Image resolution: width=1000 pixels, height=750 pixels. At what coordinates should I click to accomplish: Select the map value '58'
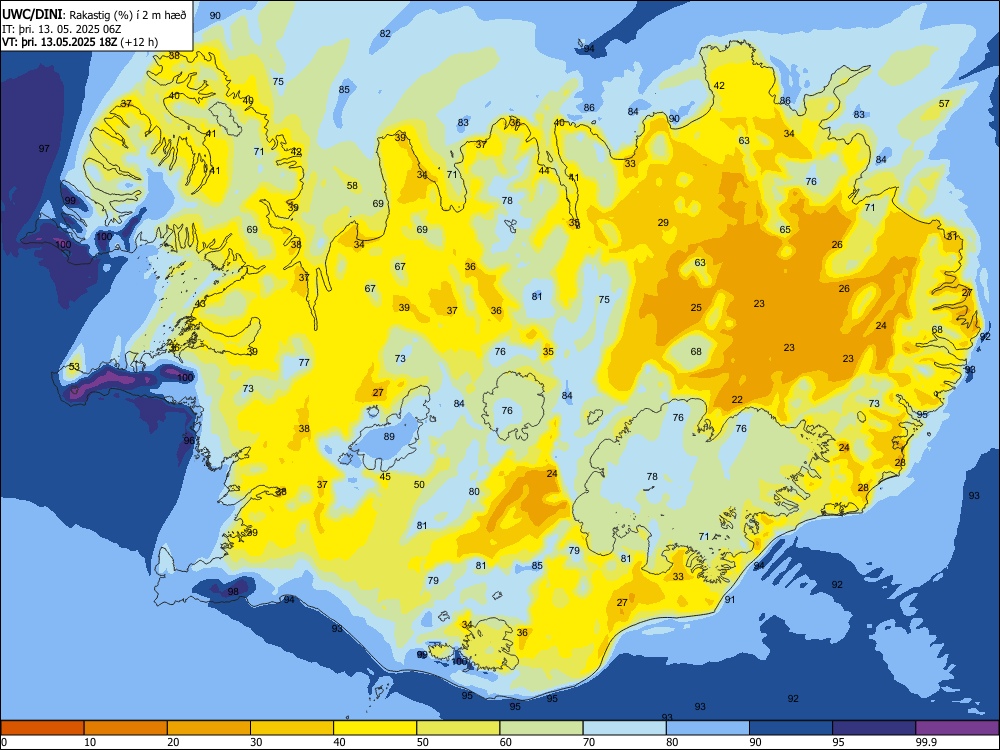352,186
